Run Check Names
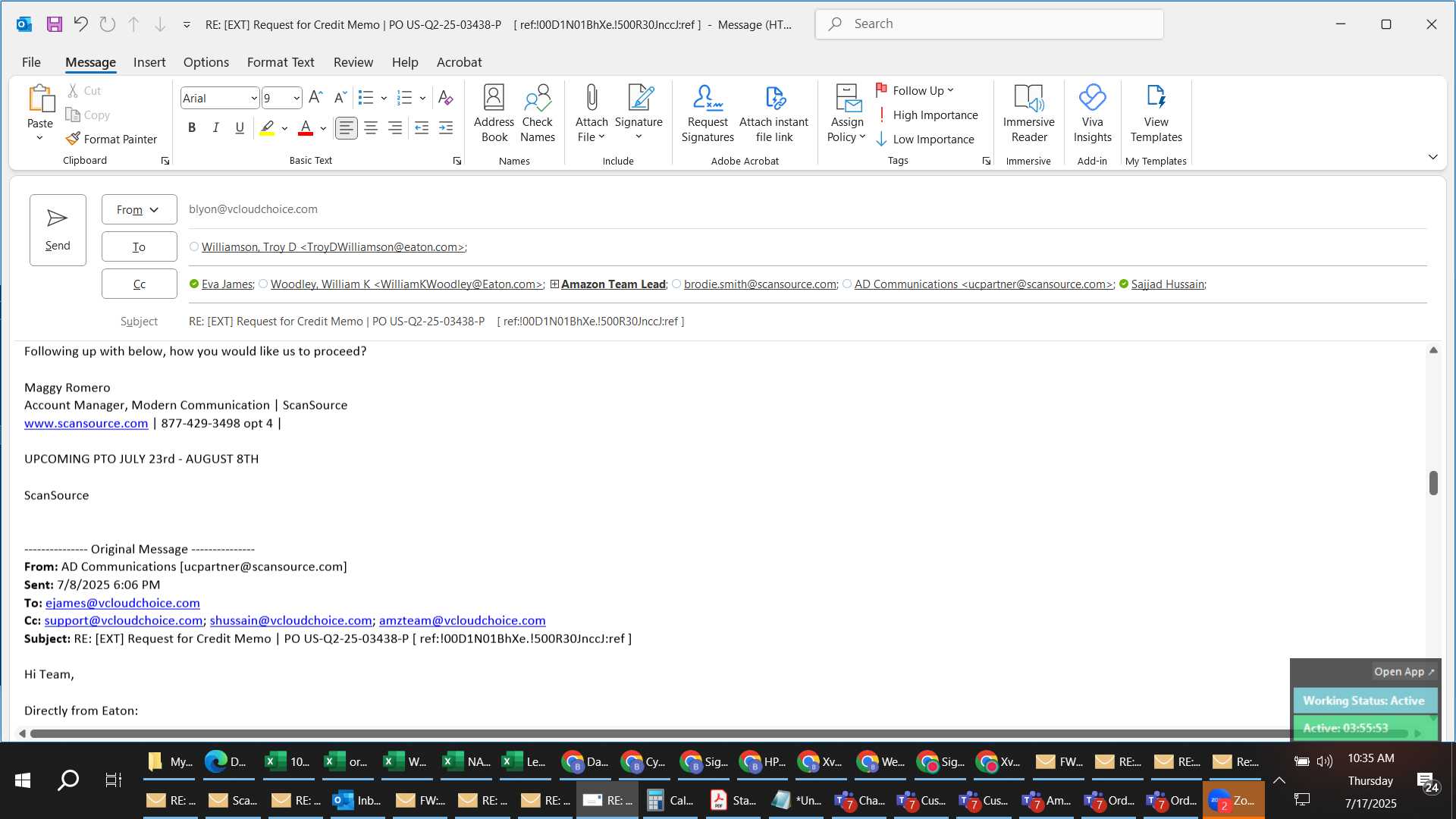1456x819 pixels. pos(538,114)
